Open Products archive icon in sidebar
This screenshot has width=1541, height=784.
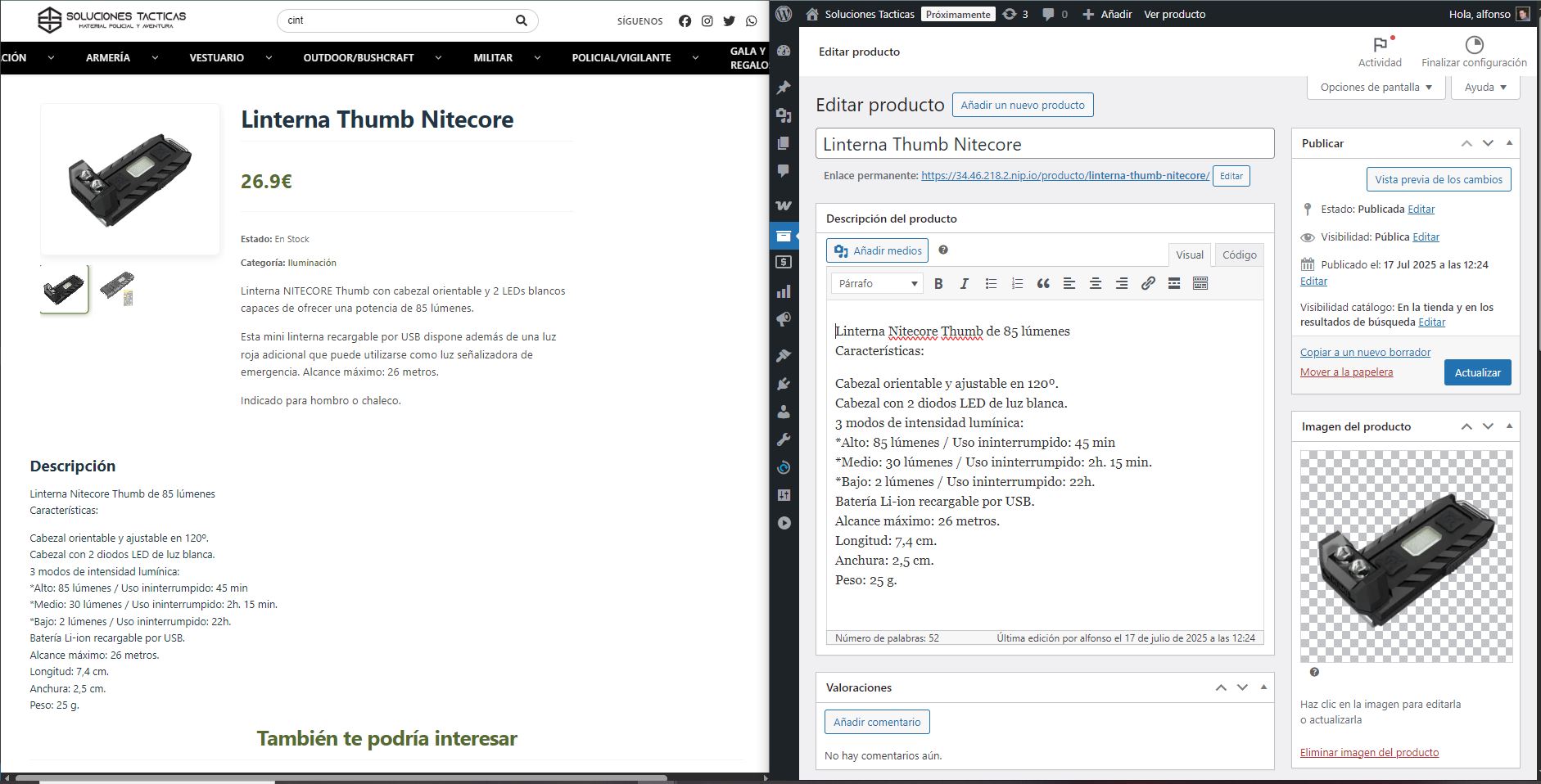point(784,236)
